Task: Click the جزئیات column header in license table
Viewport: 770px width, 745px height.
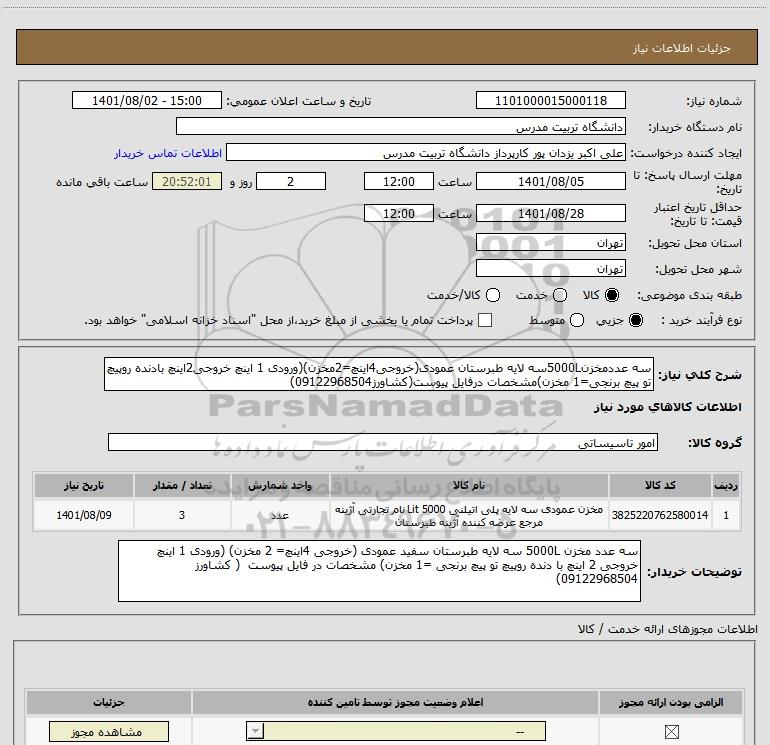Action: pyautogui.click(x=109, y=702)
